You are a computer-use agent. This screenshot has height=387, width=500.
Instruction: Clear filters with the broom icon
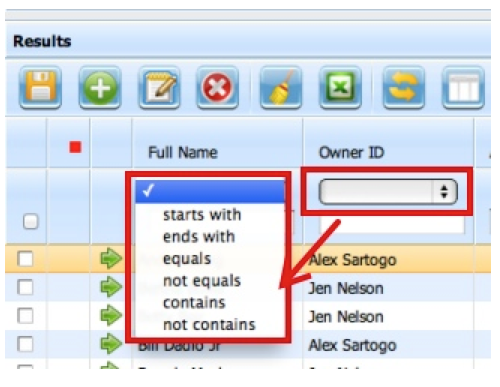click(x=281, y=87)
